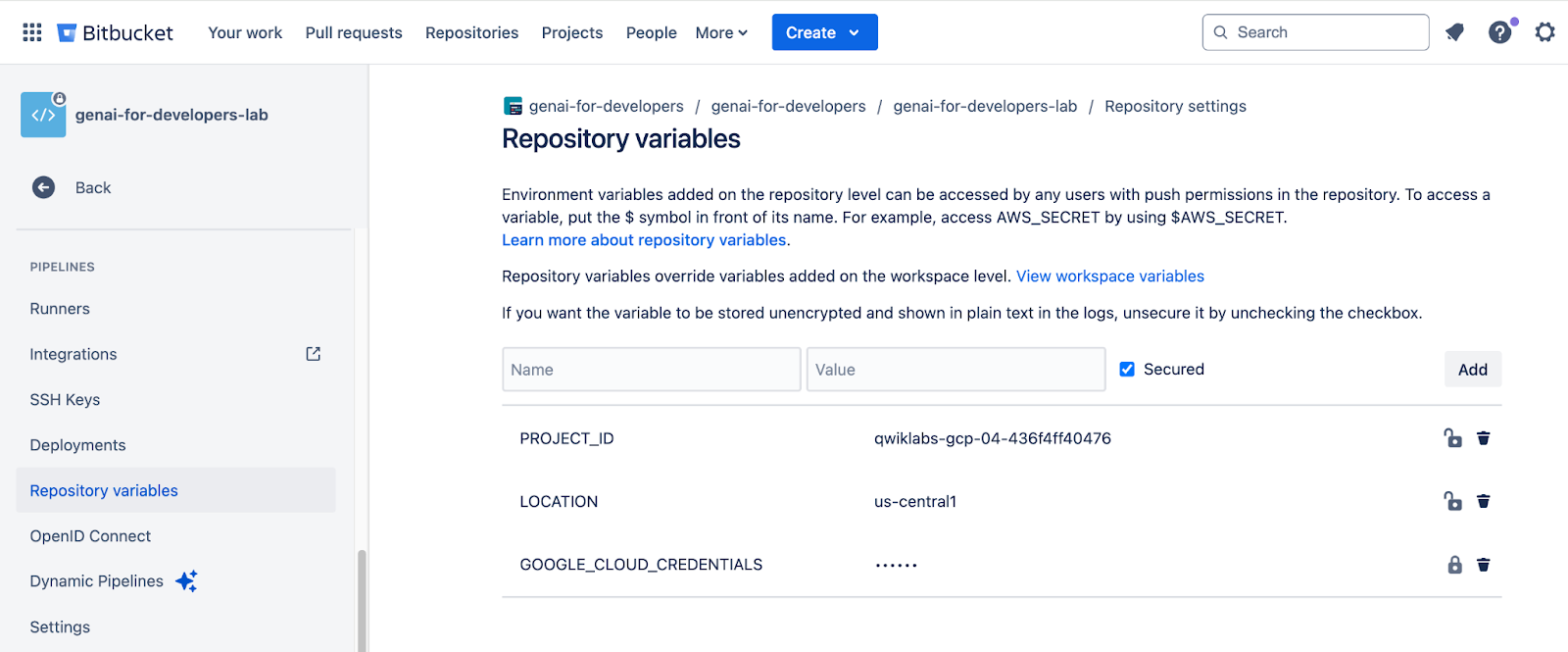Toggle the locked padlock for GOOGLE_CLOUD_CREDENTIALS
The height and width of the screenshot is (652, 1568).
point(1454,565)
